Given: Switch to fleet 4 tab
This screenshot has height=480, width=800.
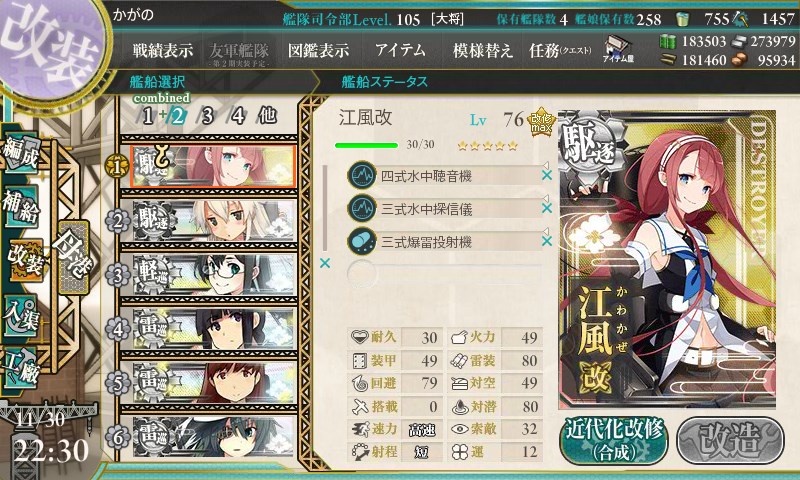Looking at the screenshot, I should pyautogui.click(x=238, y=116).
